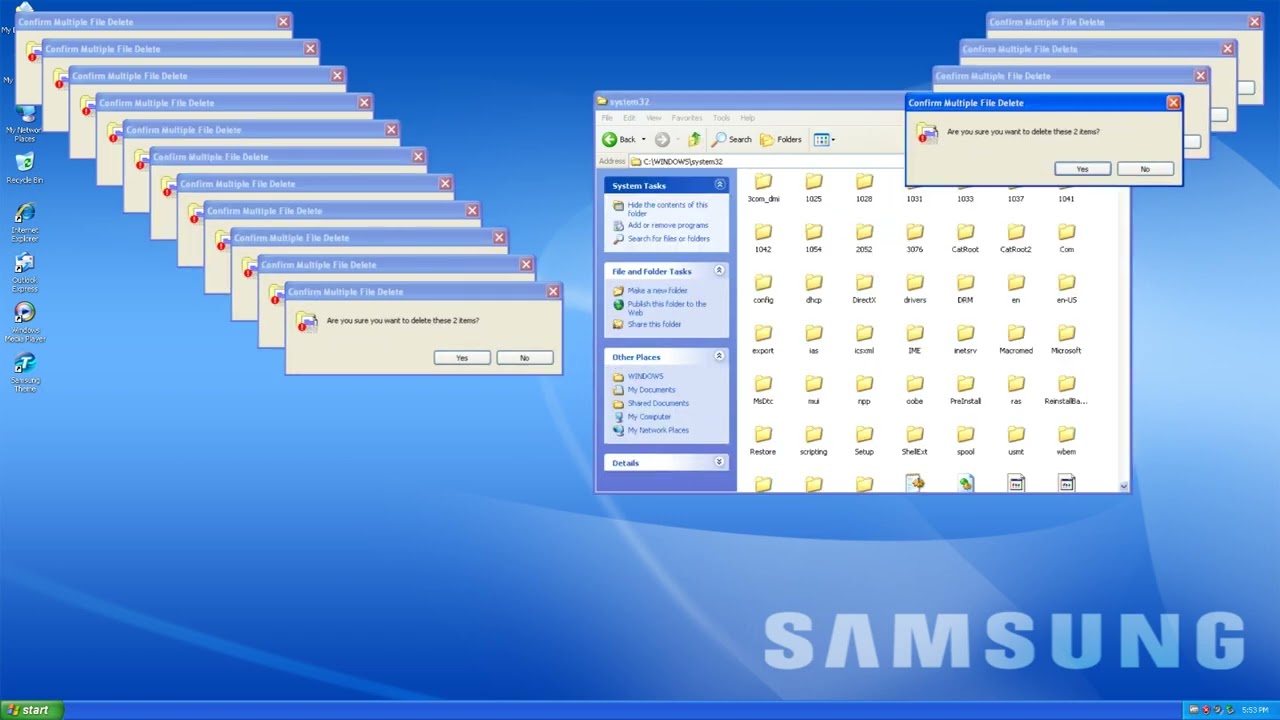Expand the Details panel
Image resolution: width=1280 pixels, height=720 pixels.
pos(719,463)
